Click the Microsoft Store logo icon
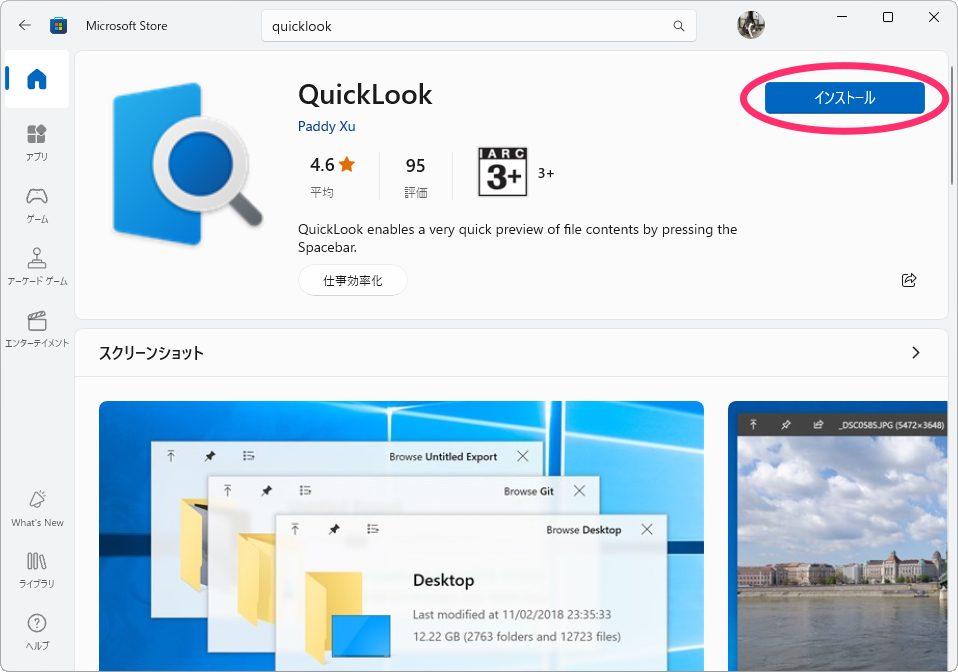 [59, 26]
